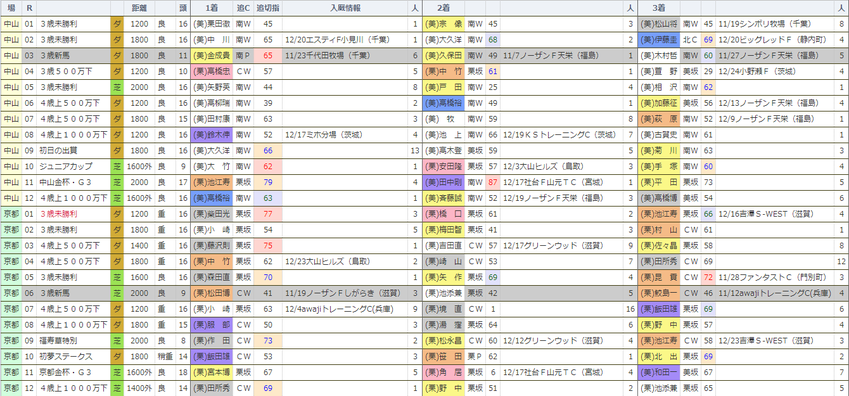Select trainer cell (栗)柴田光

click(212, 213)
